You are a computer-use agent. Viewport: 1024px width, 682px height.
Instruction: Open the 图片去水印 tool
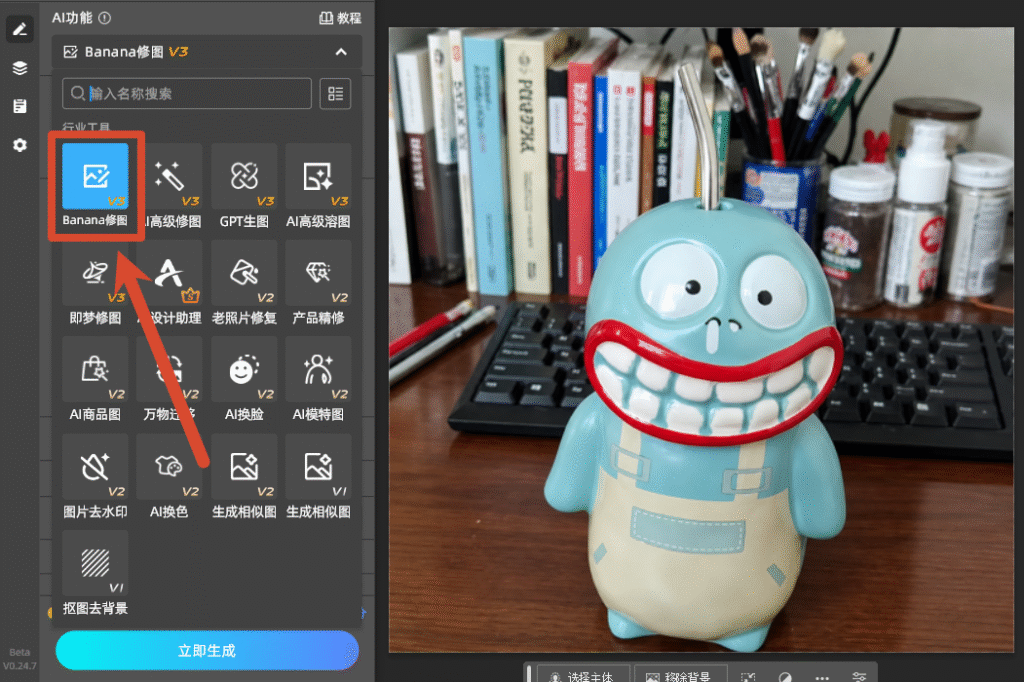point(95,477)
